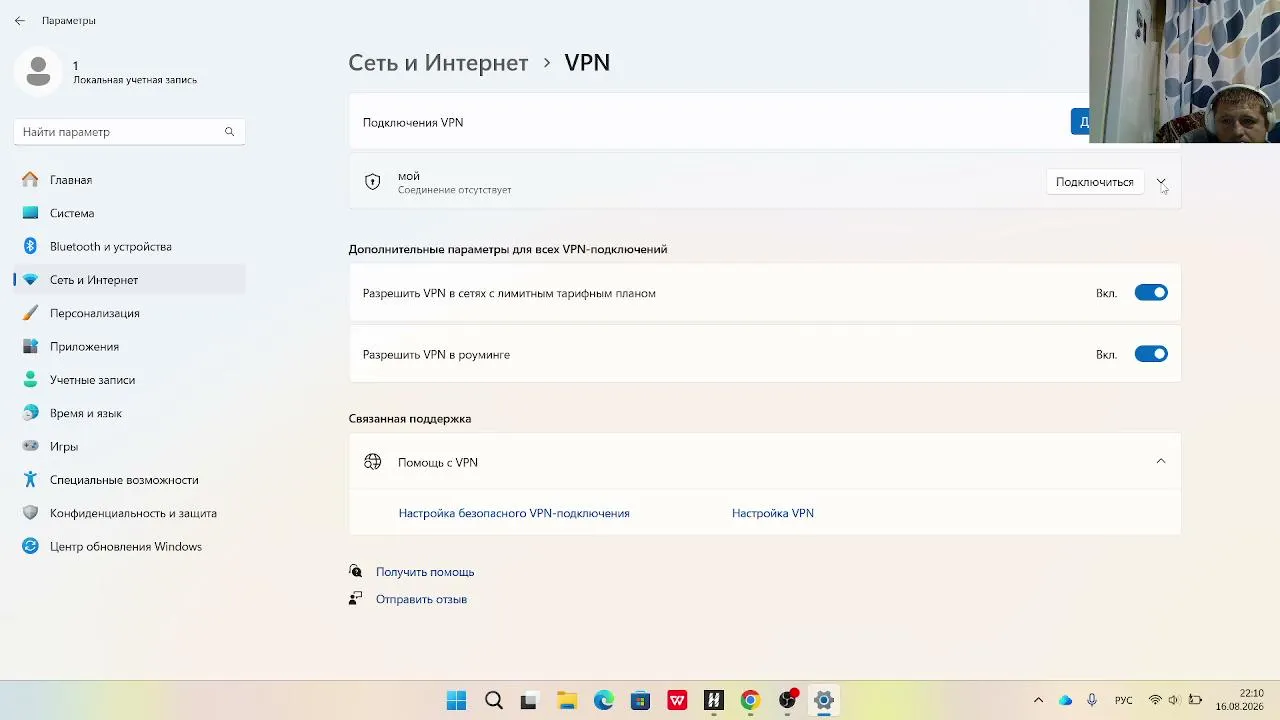Click the microphone tray icon
Screen dimensions: 1280x720
point(1092,700)
